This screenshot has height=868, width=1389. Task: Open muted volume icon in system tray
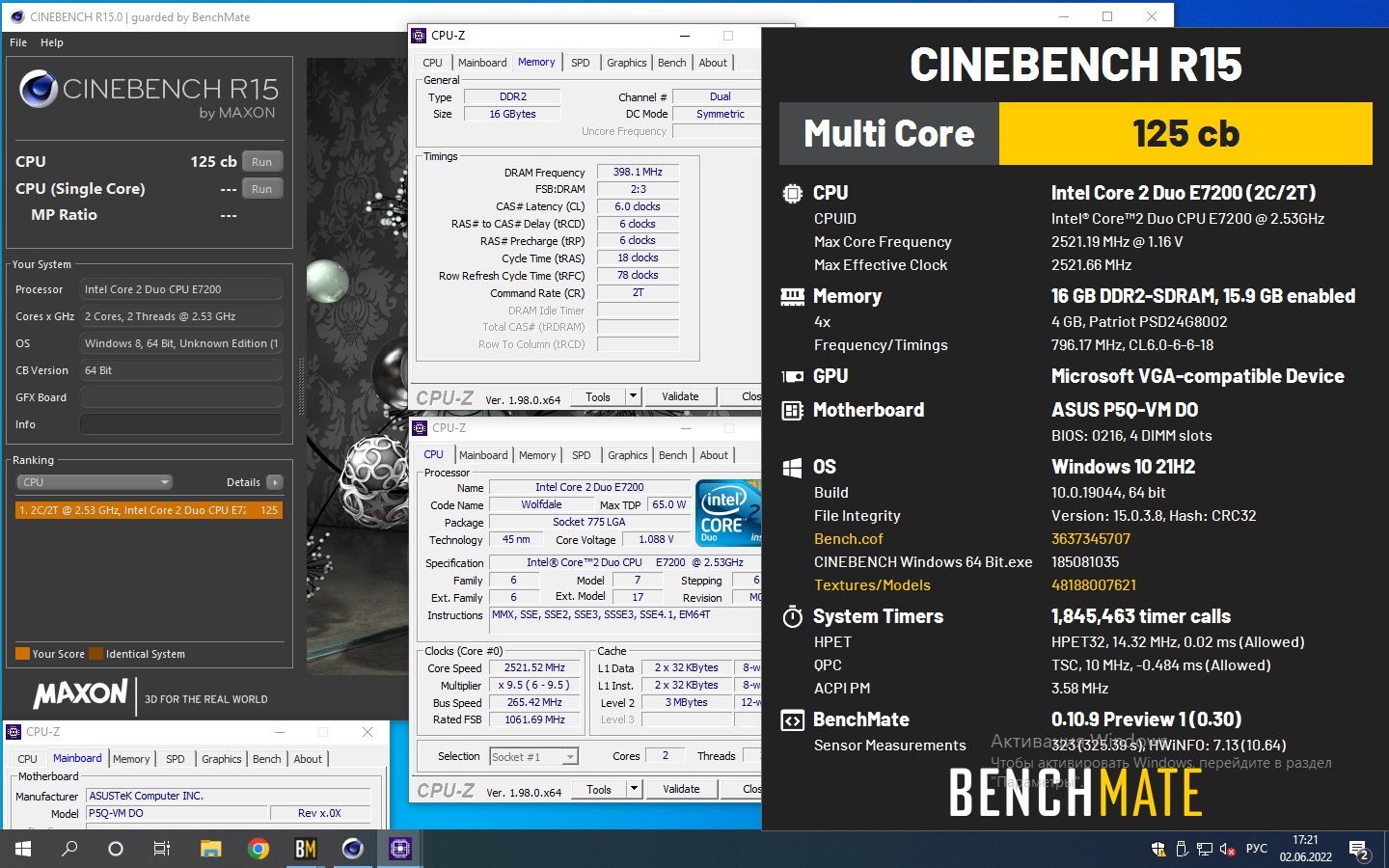(1228, 849)
